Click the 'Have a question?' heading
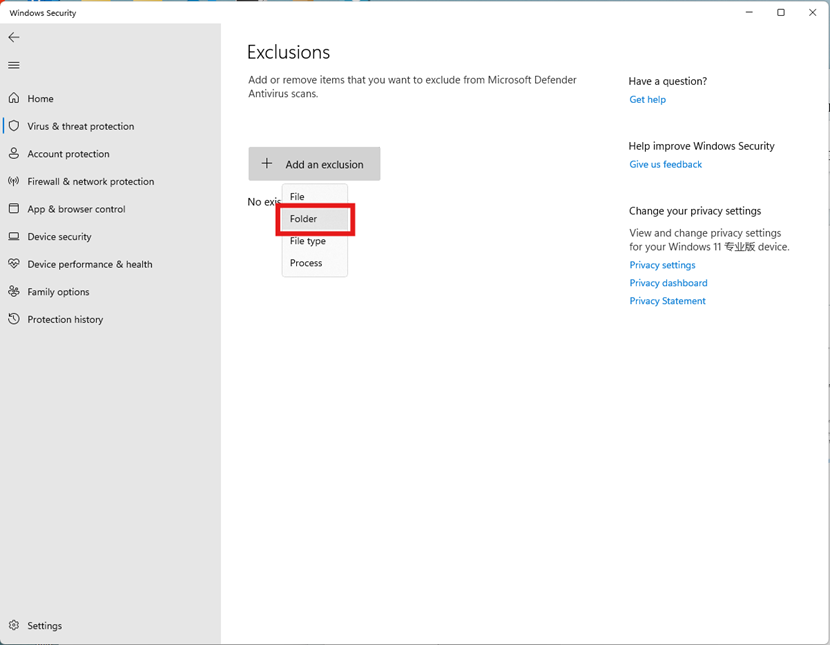The width and height of the screenshot is (830, 645). pos(667,81)
